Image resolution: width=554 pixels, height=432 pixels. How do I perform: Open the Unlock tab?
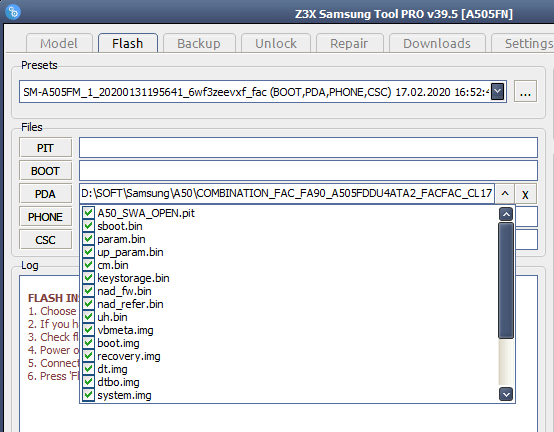(x=276, y=43)
